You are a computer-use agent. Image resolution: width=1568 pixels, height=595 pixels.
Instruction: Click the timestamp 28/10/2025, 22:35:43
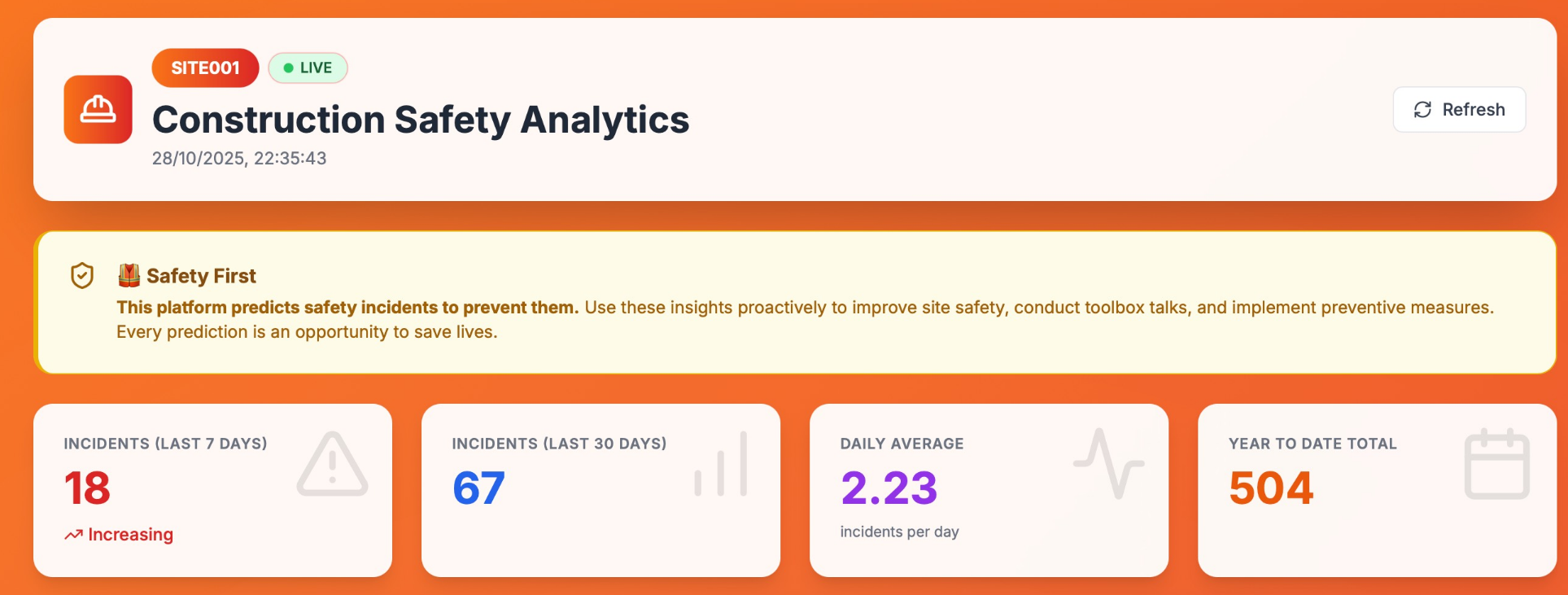(x=239, y=159)
